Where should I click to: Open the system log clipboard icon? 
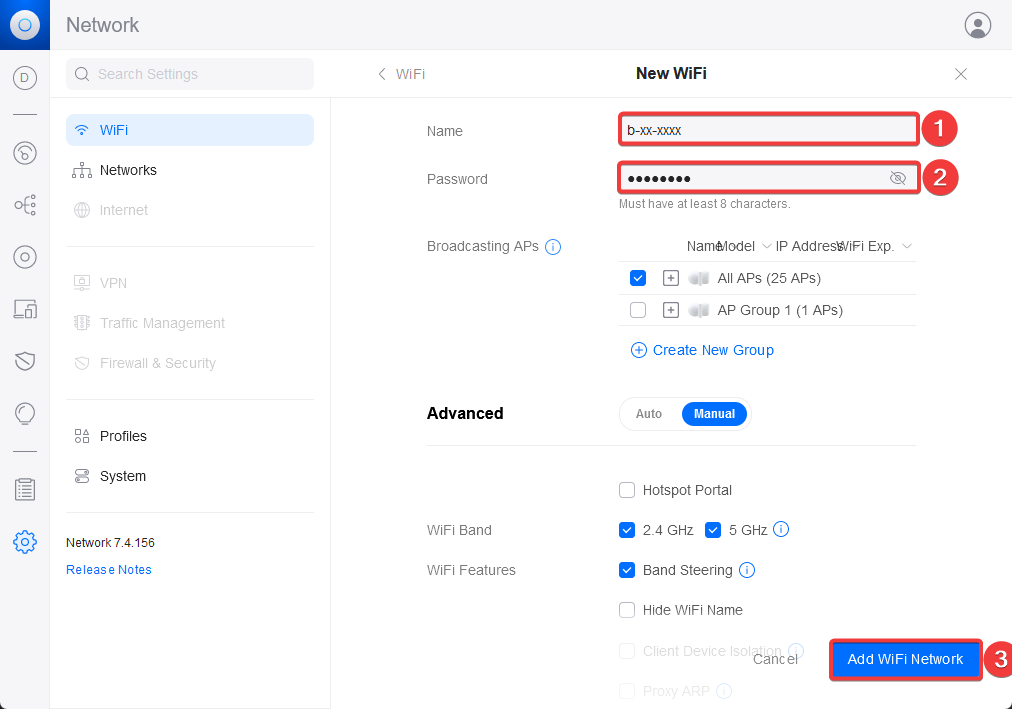coord(25,490)
